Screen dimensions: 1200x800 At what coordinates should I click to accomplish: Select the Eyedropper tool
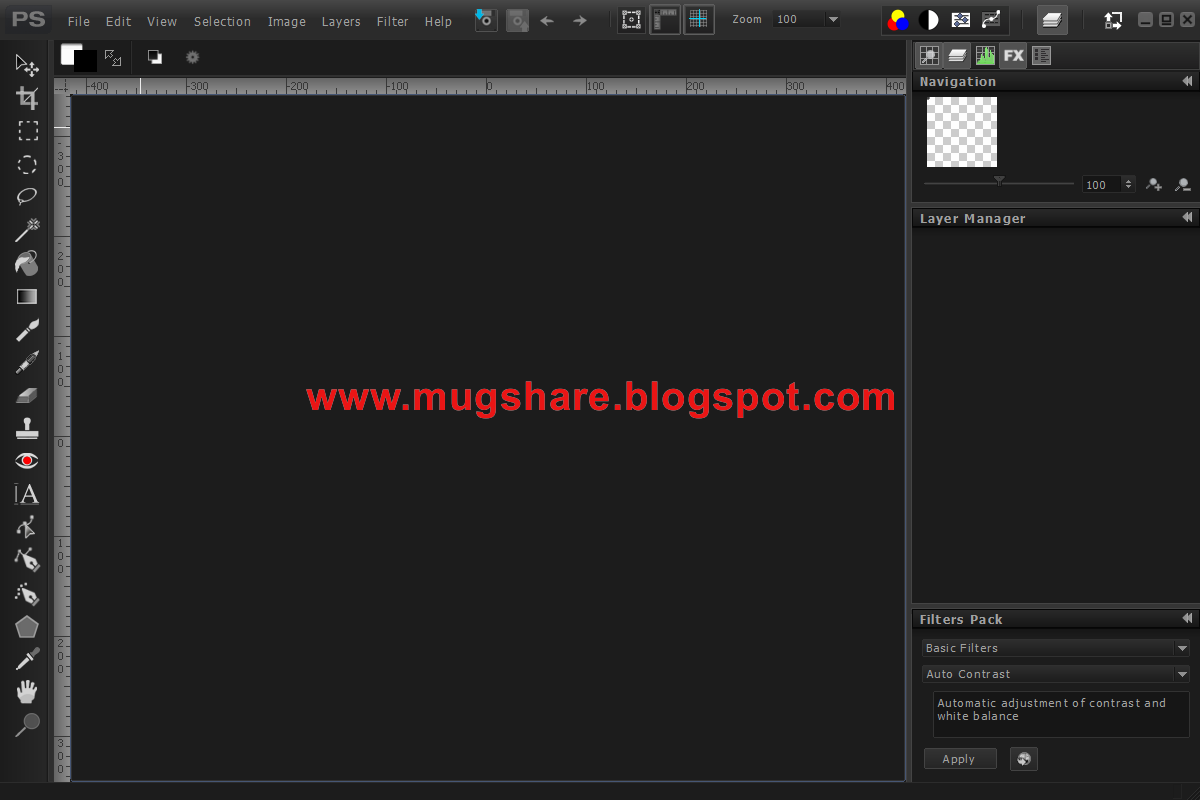coord(27,659)
